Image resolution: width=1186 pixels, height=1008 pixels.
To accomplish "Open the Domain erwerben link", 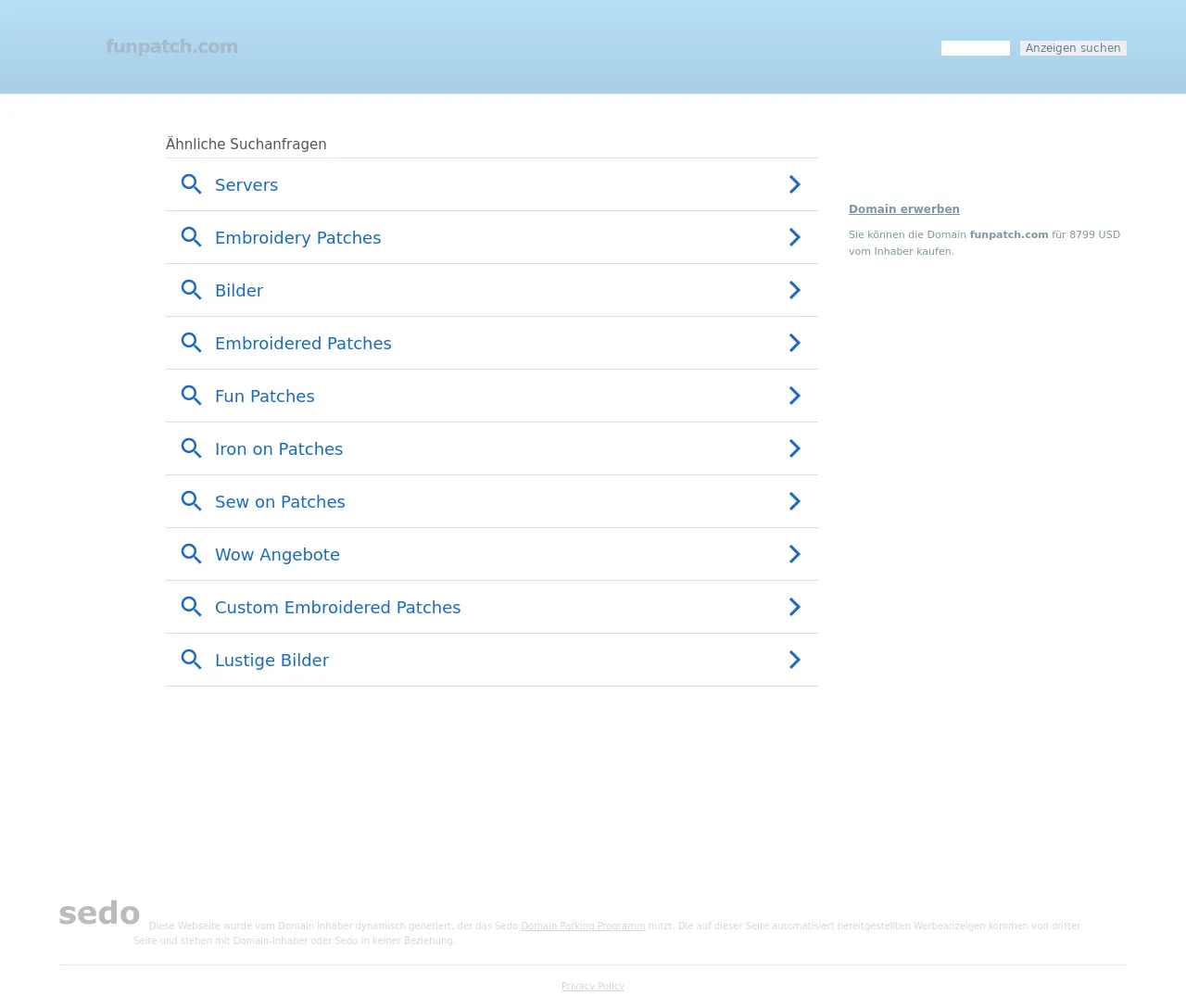I will click(x=904, y=209).
